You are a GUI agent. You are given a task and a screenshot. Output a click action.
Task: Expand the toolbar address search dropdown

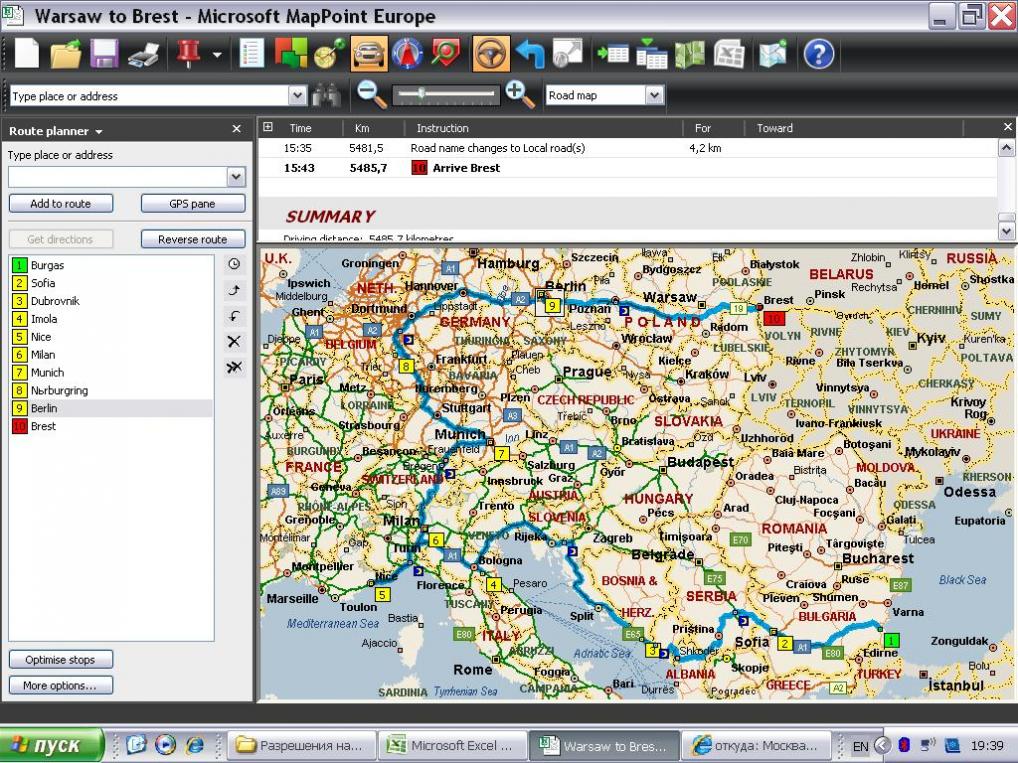[x=297, y=96]
